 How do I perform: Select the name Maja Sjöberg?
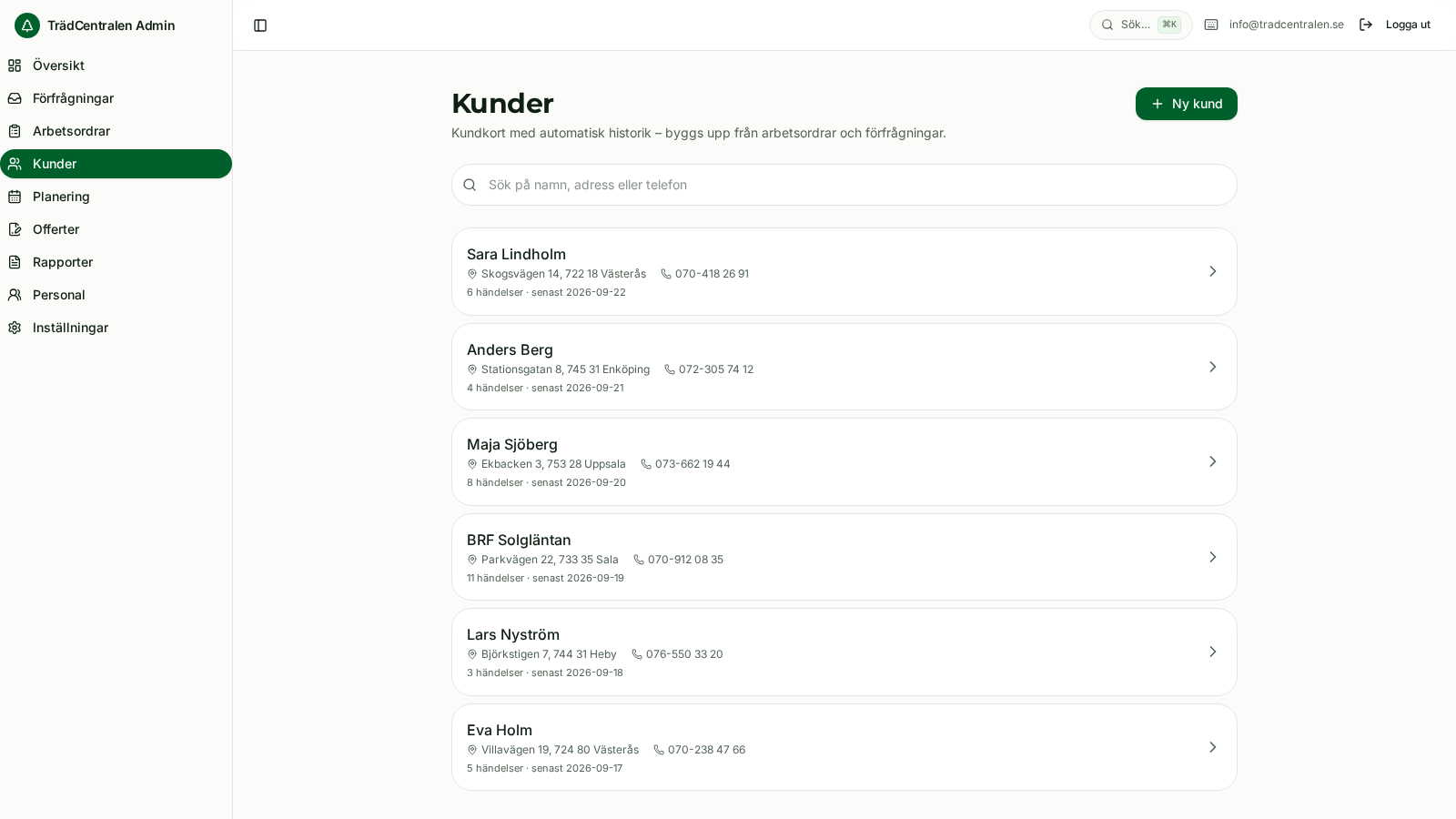pos(512,444)
